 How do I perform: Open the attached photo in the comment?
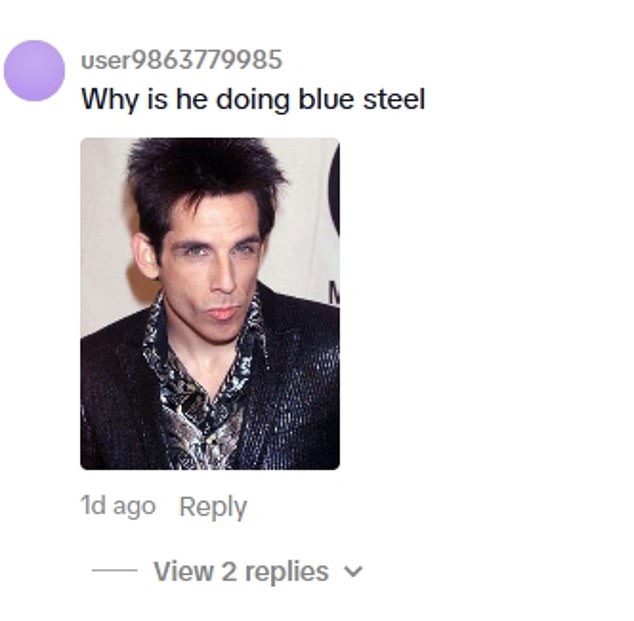[210, 304]
